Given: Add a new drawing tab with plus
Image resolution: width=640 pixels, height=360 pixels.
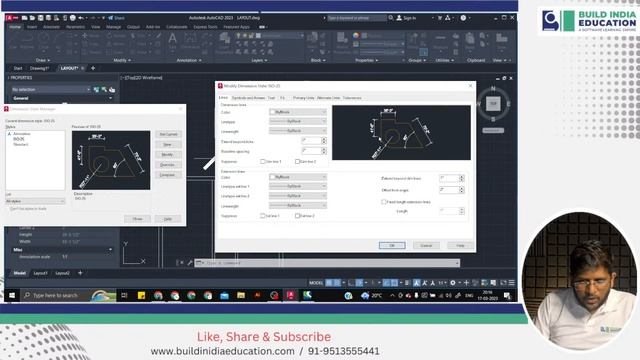Looking at the screenshot, I should click(x=93, y=68).
